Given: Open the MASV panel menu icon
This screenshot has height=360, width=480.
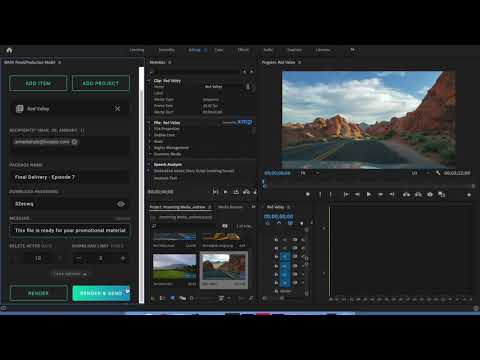Looking at the screenshot, I should pos(60,62).
